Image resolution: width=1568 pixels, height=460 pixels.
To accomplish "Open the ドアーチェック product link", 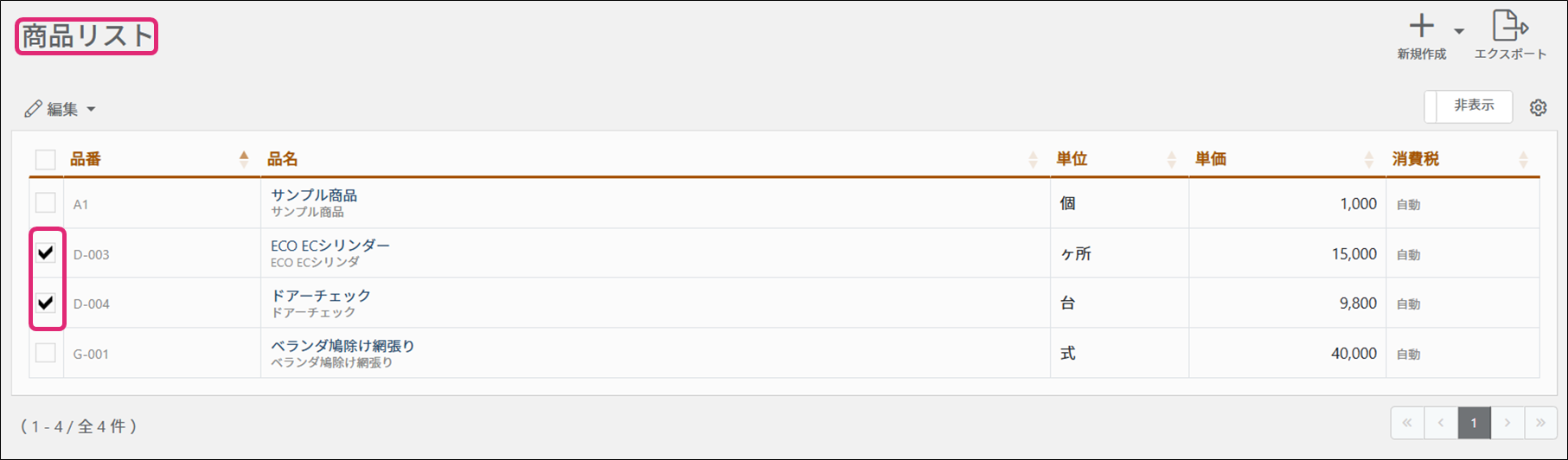I will 321,296.
